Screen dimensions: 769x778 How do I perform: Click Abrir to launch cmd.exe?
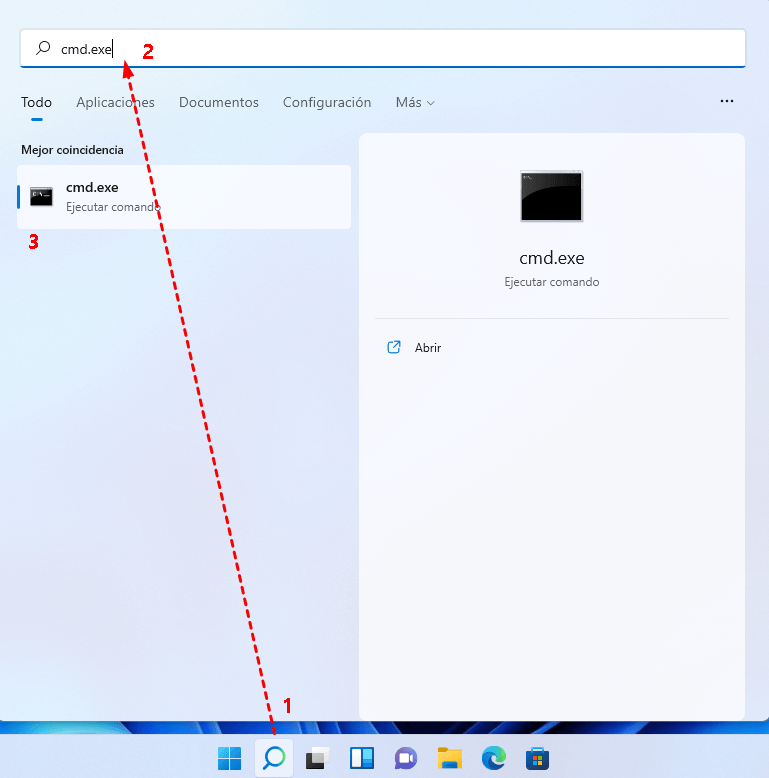click(x=427, y=348)
